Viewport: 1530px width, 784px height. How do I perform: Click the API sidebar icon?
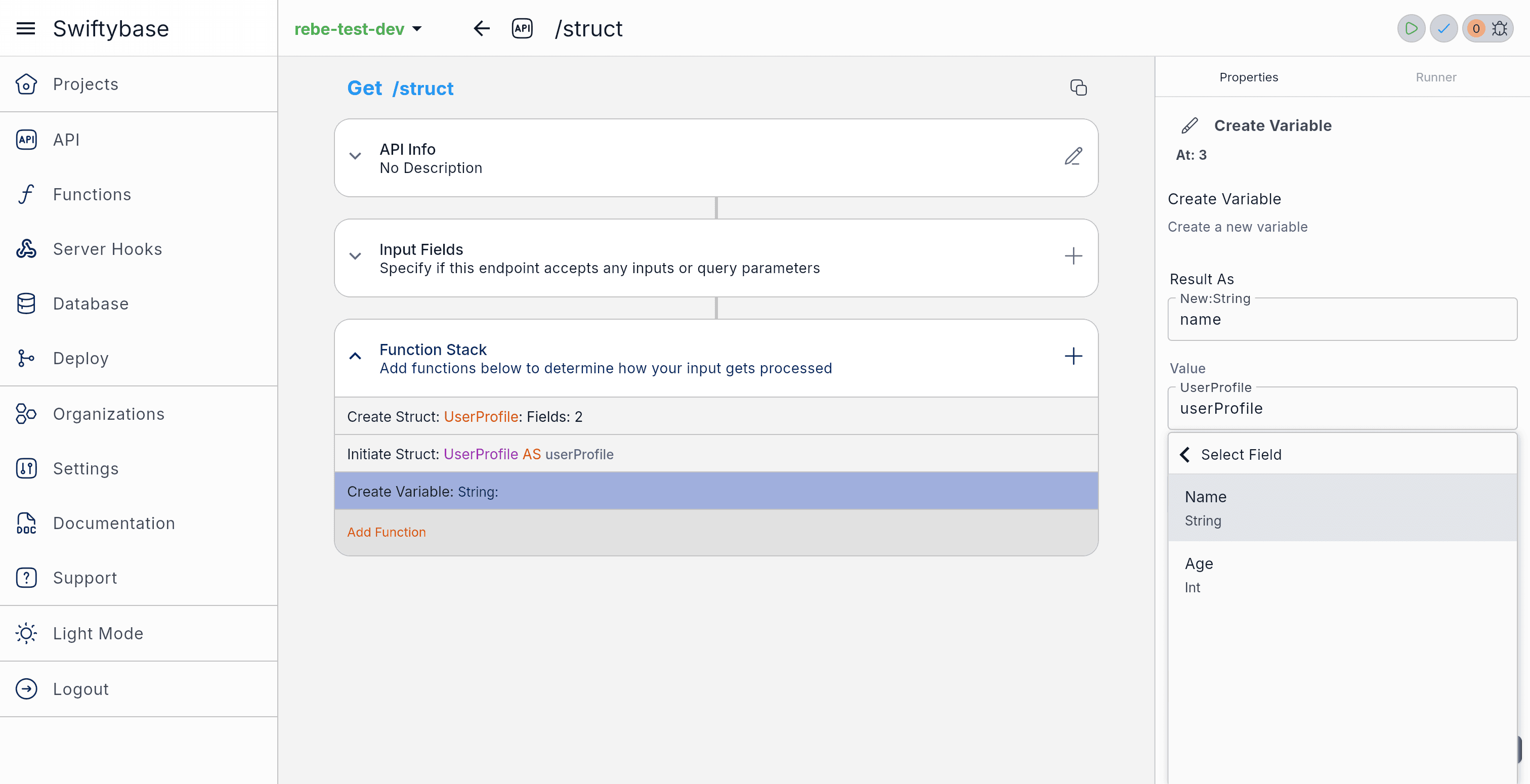click(x=26, y=140)
